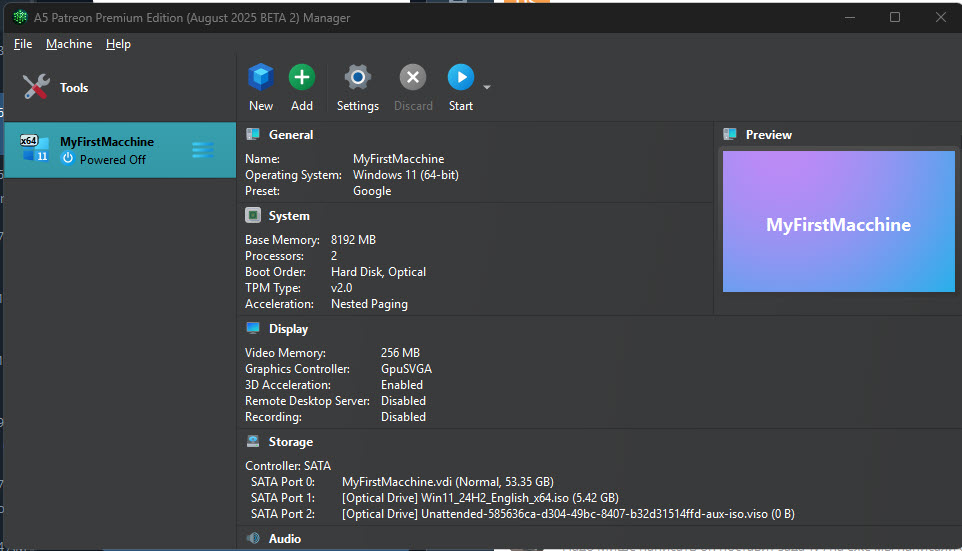
Task: Collapse the Display section header
Action: [x=288, y=329]
